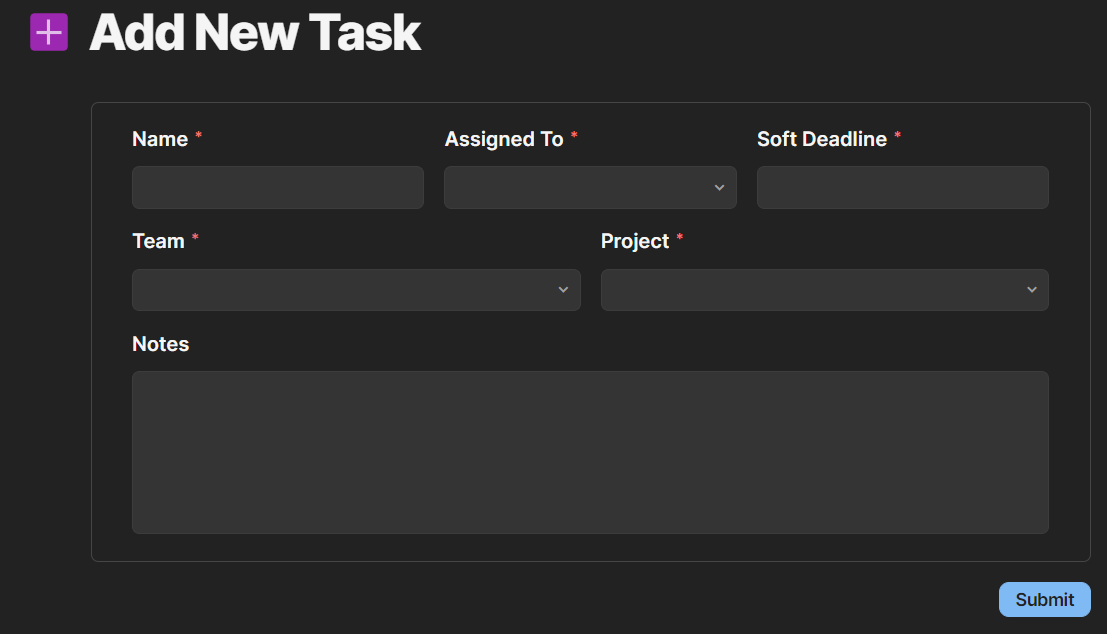Viewport: 1107px width, 634px height.
Task: Click the Team label text
Action: [x=158, y=241]
